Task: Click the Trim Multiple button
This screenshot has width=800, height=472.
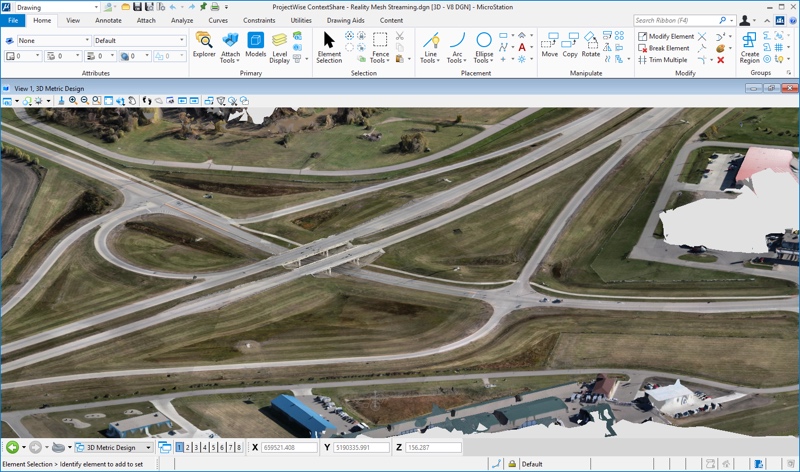Action: coord(662,60)
